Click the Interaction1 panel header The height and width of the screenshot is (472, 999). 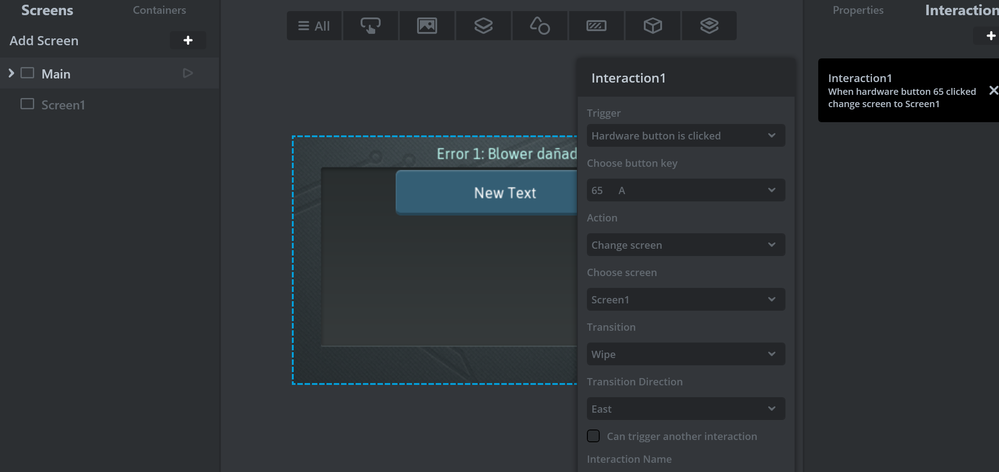pyautogui.click(x=686, y=78)
